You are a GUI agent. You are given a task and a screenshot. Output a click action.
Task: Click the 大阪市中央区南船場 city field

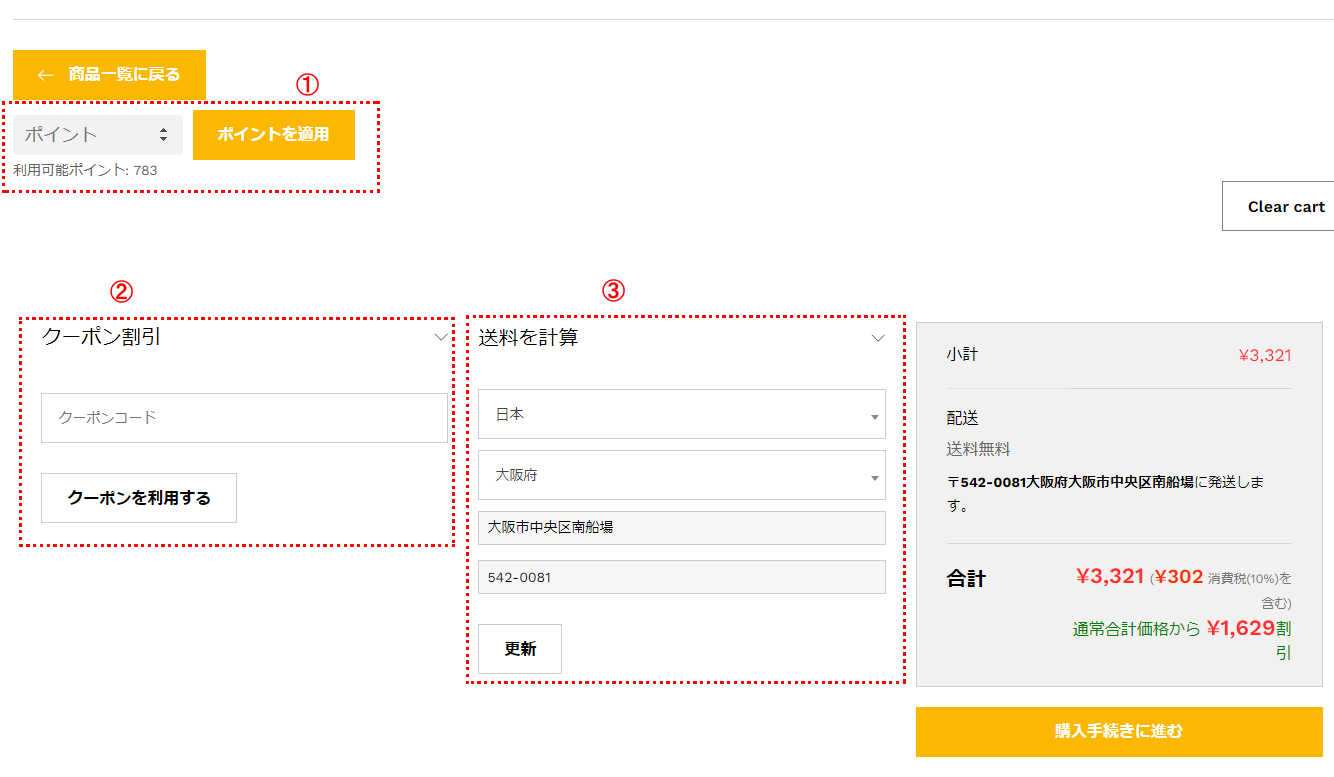pyautogui.click(x=681, y=527)
